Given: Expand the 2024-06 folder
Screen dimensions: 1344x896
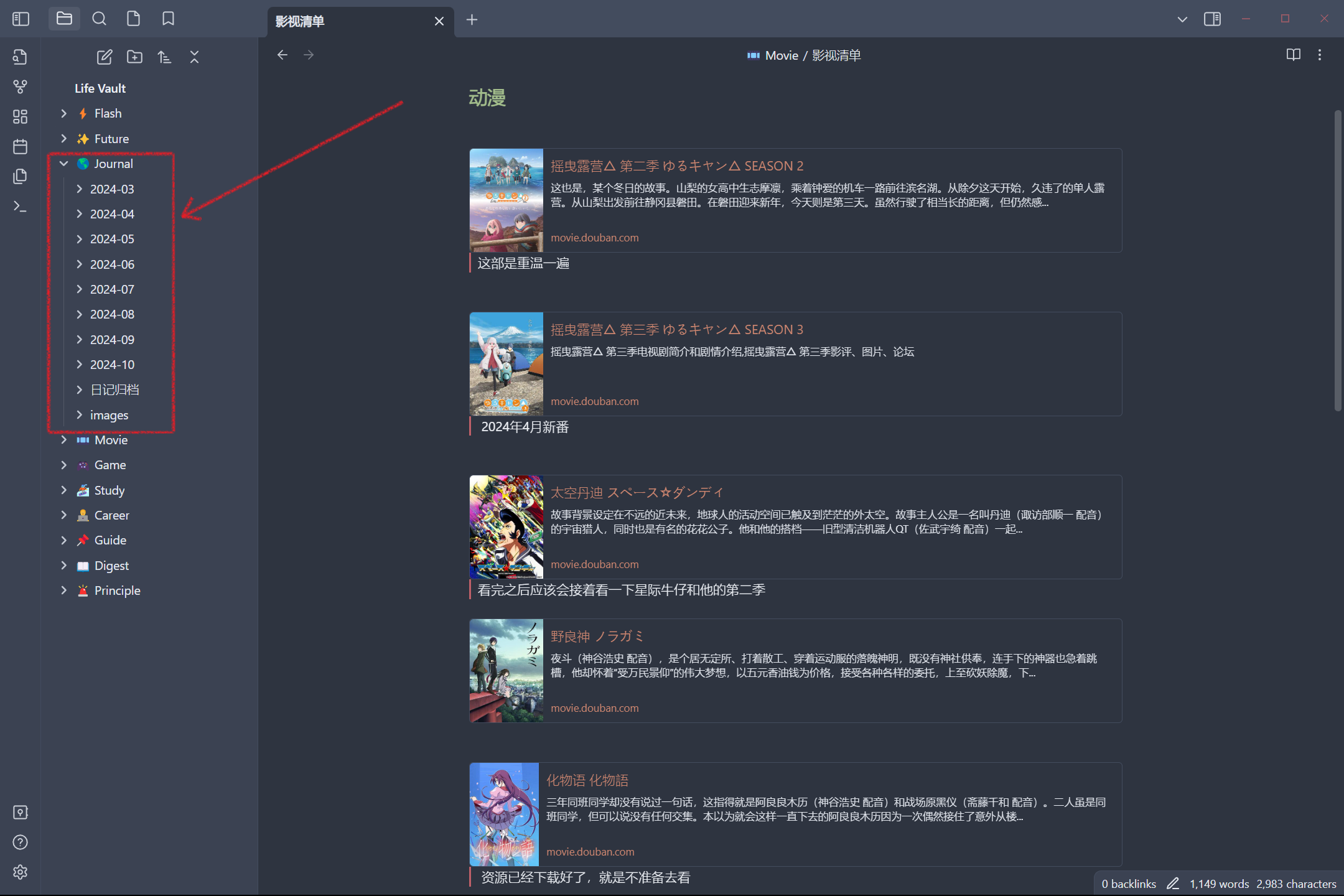Looking at the screenshot, I should pos(79,264).
